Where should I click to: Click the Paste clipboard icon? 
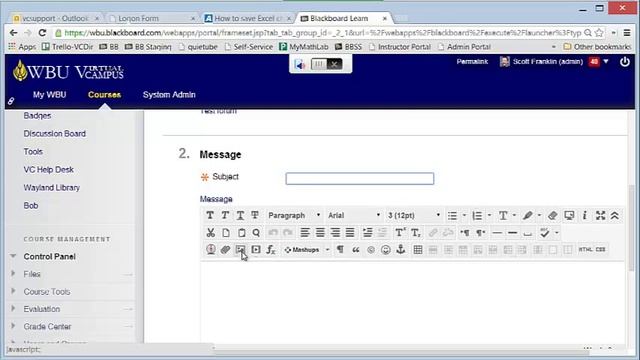(241, 233)
